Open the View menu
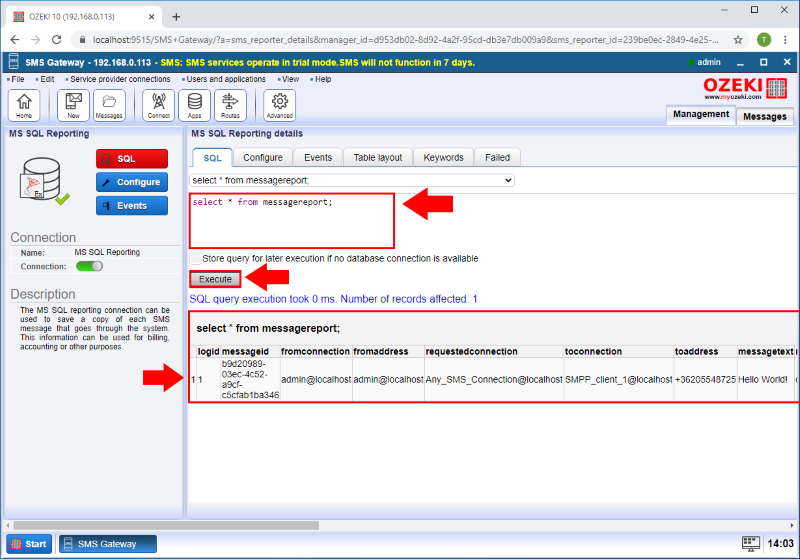The width and height of the screenshot is (800, 559). pyautogui.click(x=290, y=79)
